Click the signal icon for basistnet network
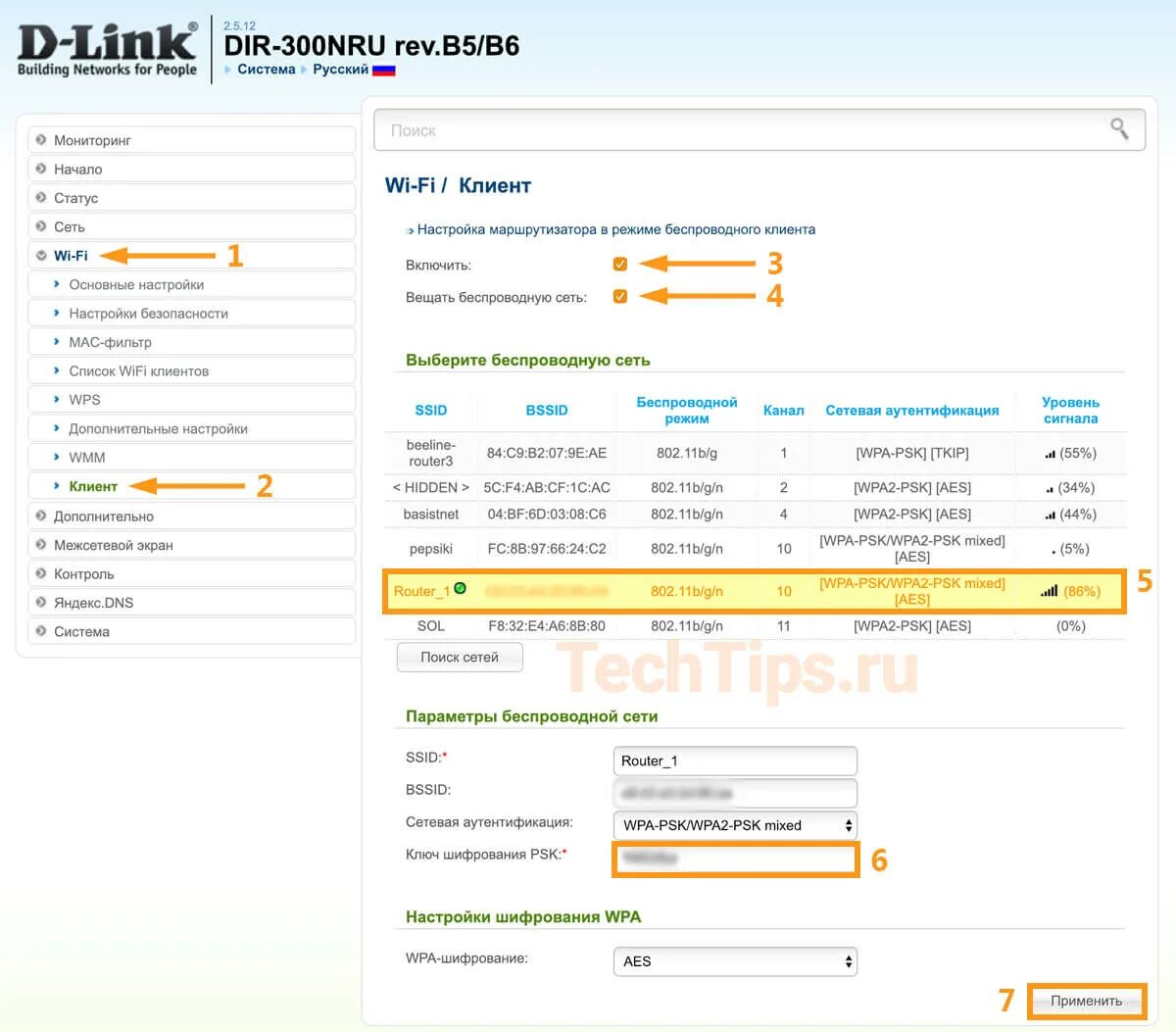The image size is (1176, 1032). (x=1050, y=515)
